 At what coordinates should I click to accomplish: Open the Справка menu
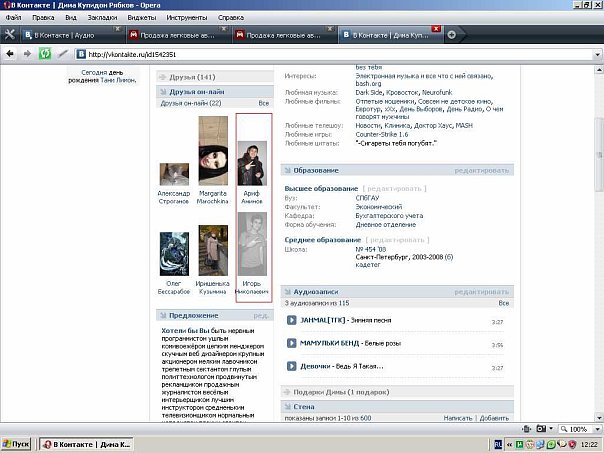pos(231,17)
